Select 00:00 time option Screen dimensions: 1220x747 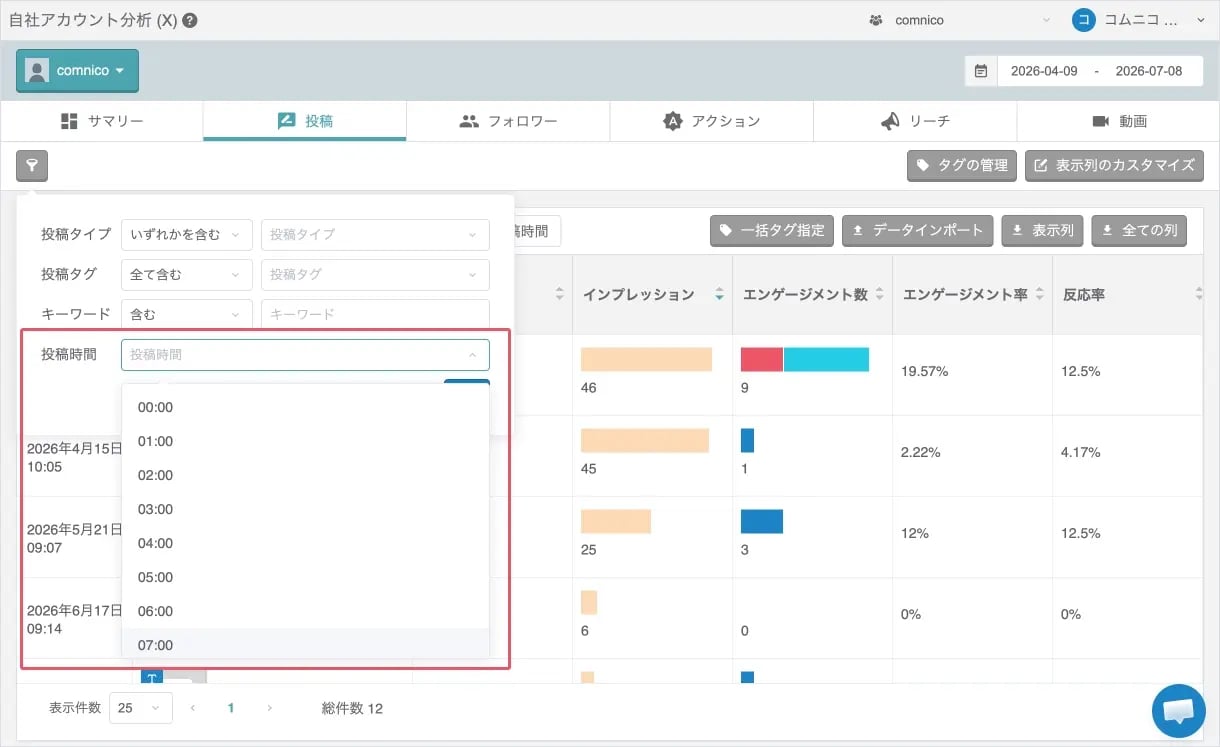tap(305, 407)
